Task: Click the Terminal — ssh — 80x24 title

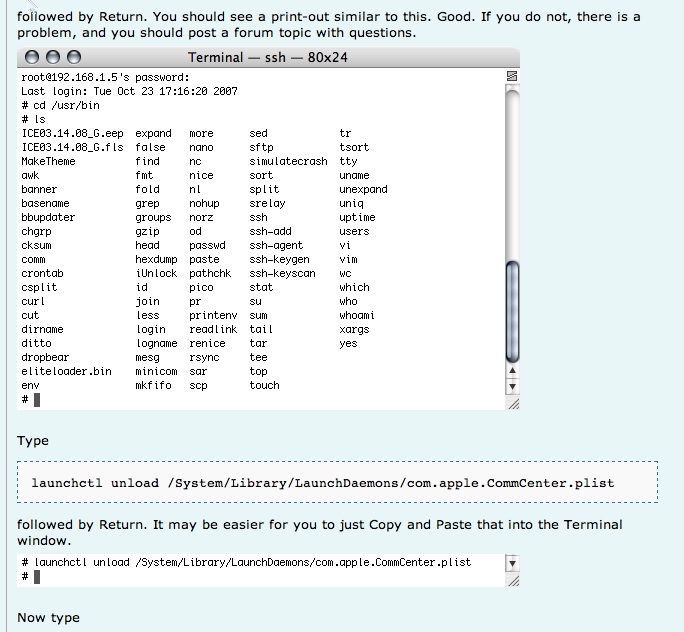Action: 267,58
